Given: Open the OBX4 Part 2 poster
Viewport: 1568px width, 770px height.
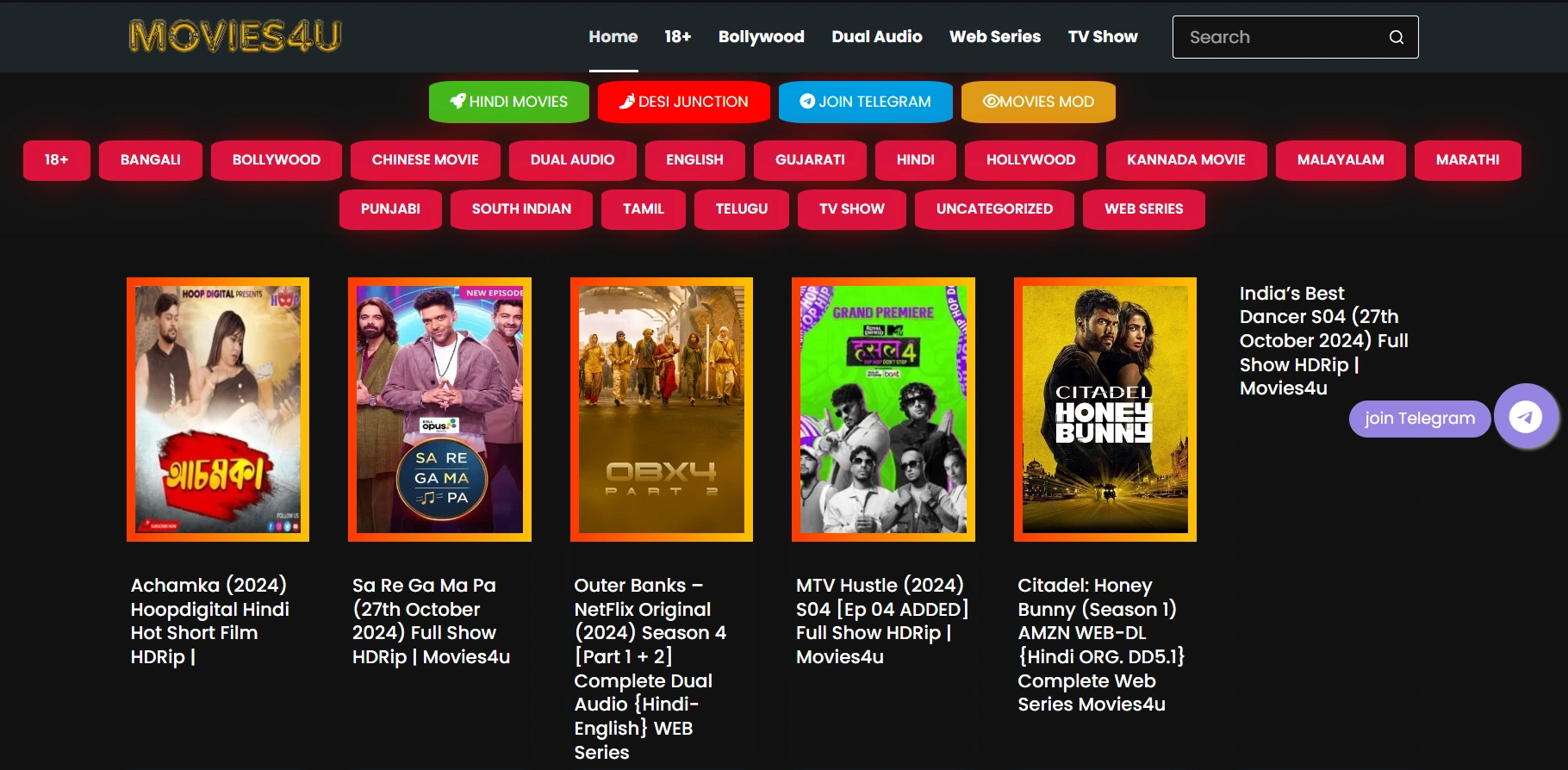Looking at the screenshot, I should [662, 409].
